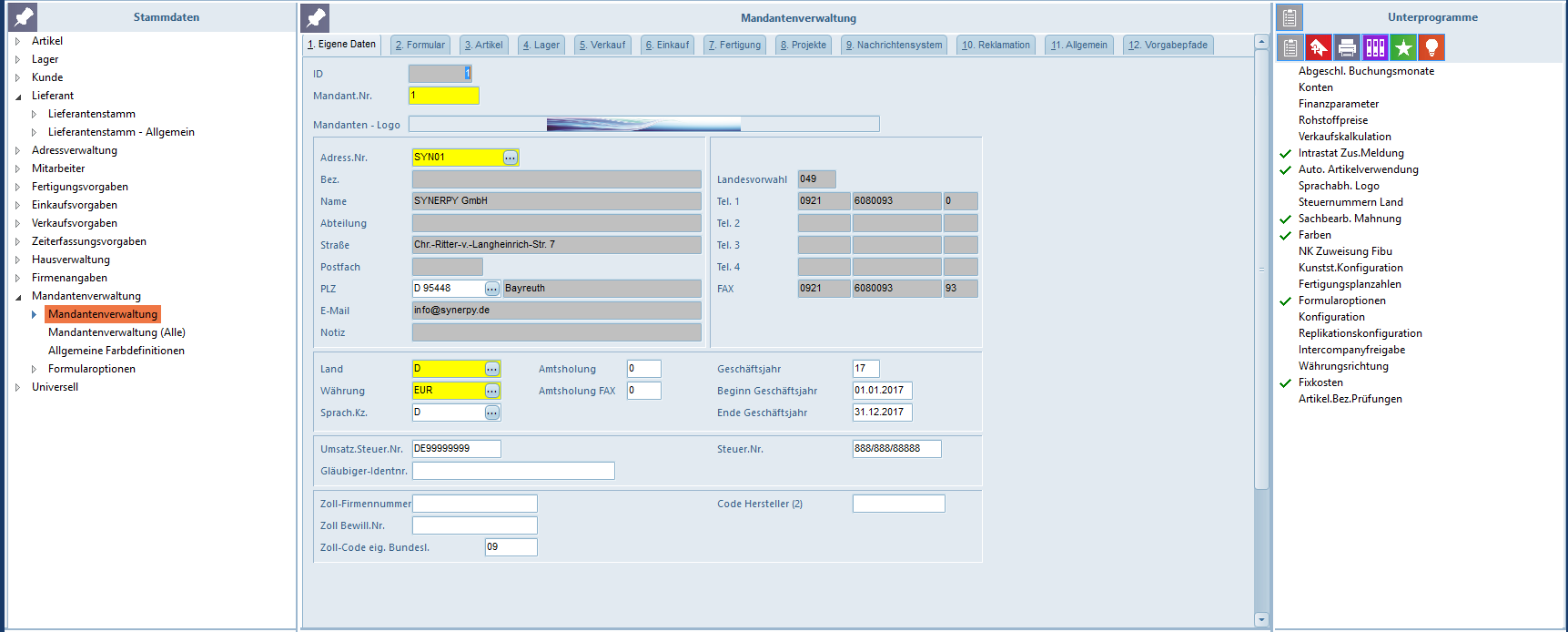Toggle the Intrastat Zus.Meldung checkmark entry
The image size is (1568, 632).
(1351, 153)
